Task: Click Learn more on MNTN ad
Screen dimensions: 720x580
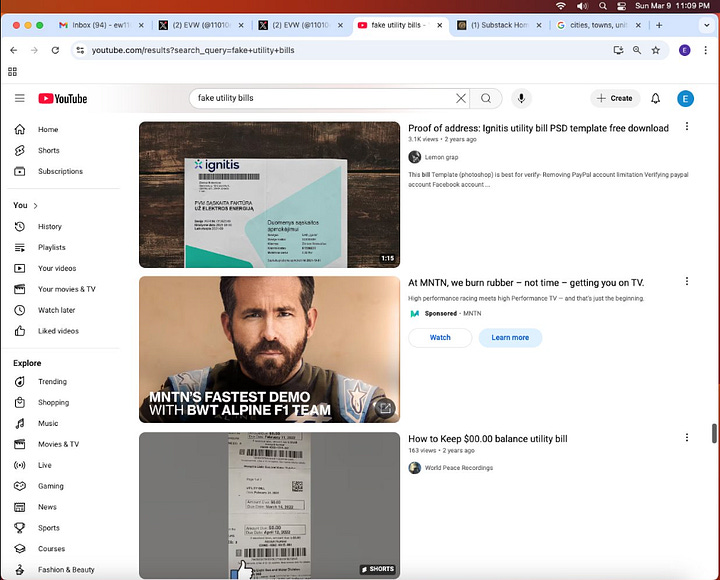Action: point(510,338)
